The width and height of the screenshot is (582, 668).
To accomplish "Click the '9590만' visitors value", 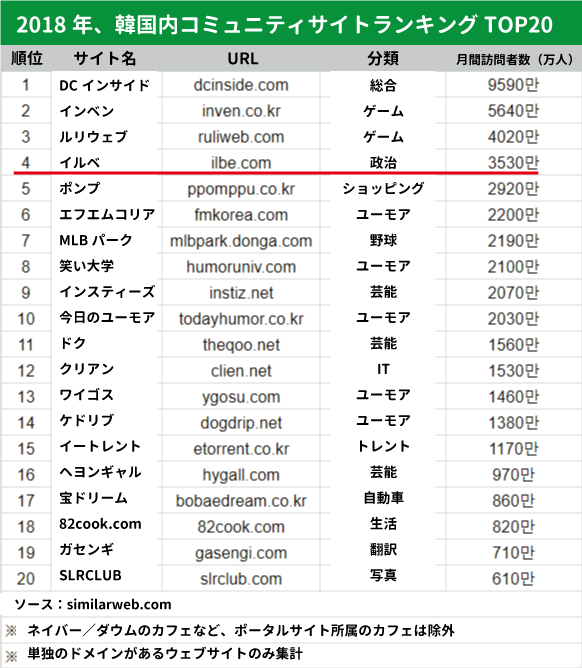I will (513, 85).
